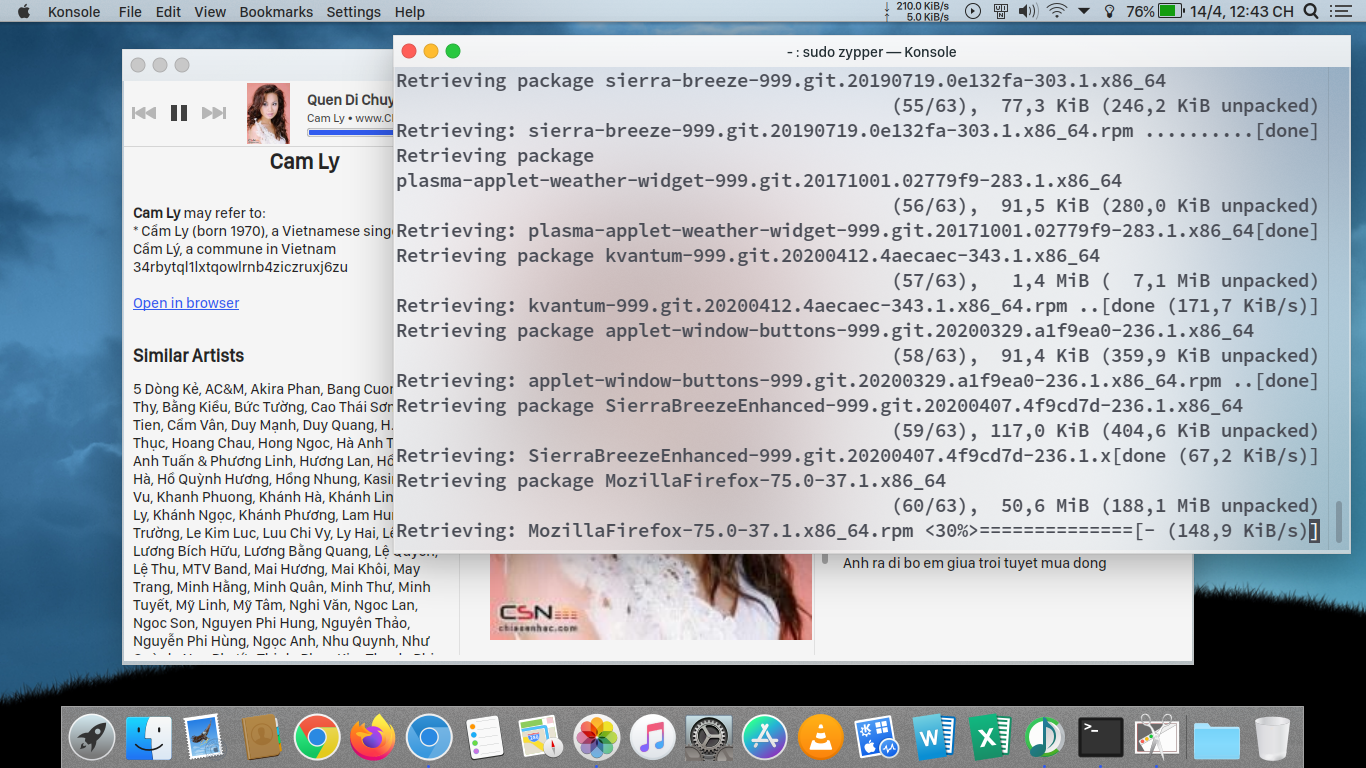Click the song progress bar in music player
The width and height of the screenshot is (1366, 768).
[x=350, y=132]
